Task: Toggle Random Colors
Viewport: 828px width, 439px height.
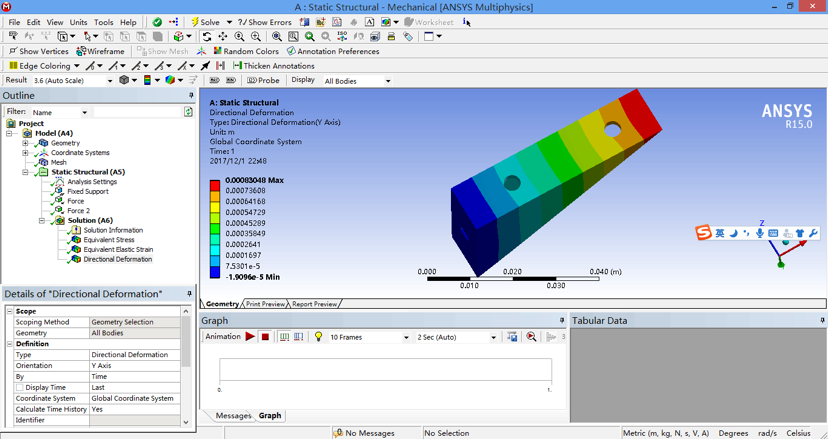Action: 246,51
